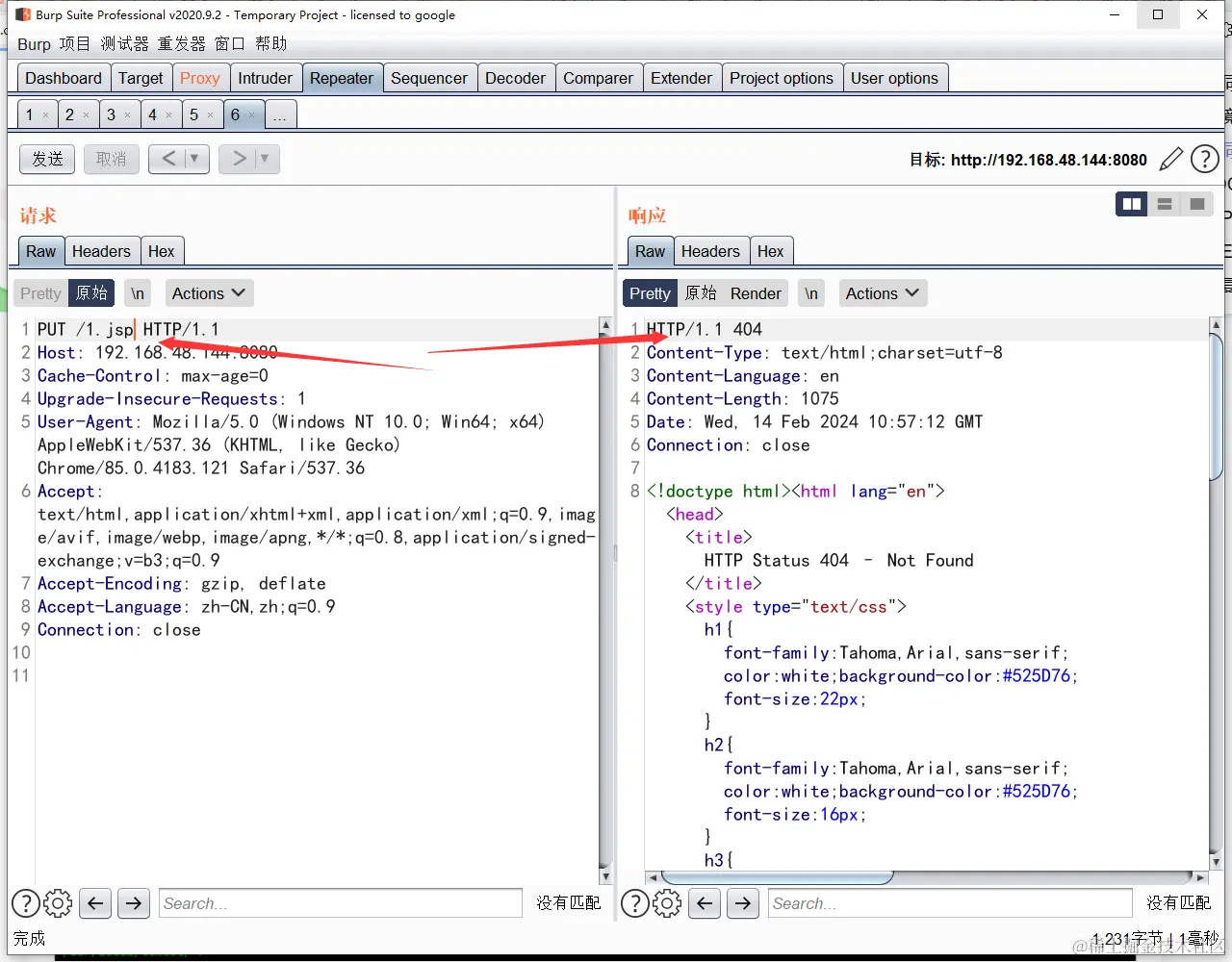1232x962 pixels.
Task: Open history back dropdown arrow
Action: (x=195, y=159)
